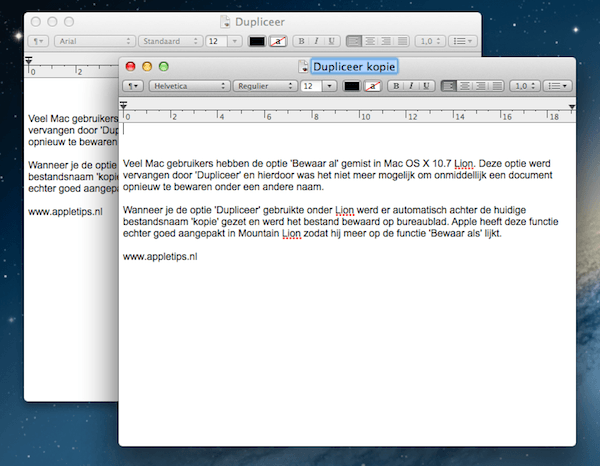
Task: Align left in back Dupliceer window
Action: click(x=354, y=41)
